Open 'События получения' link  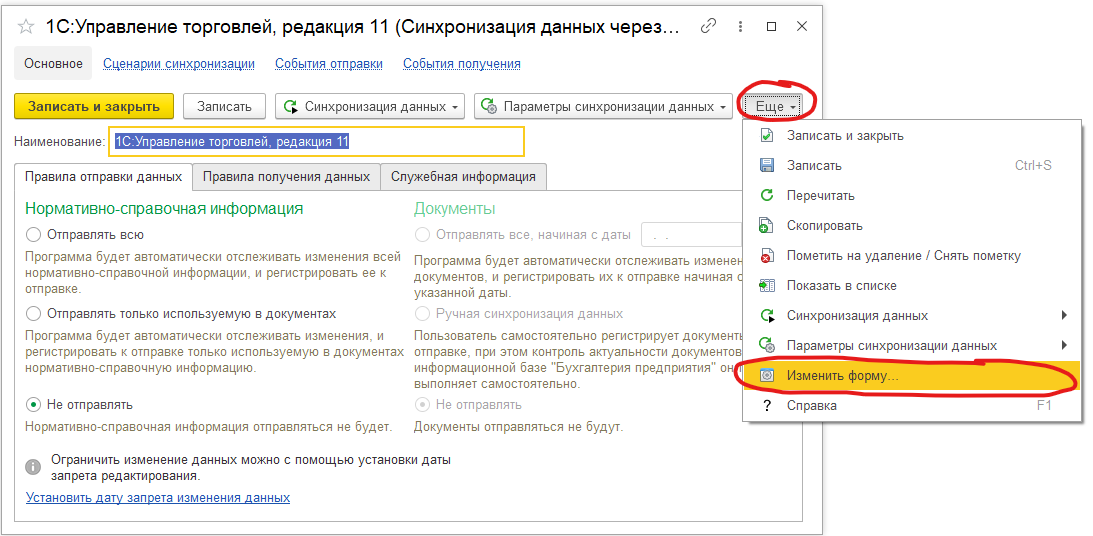tap(461, 63)
